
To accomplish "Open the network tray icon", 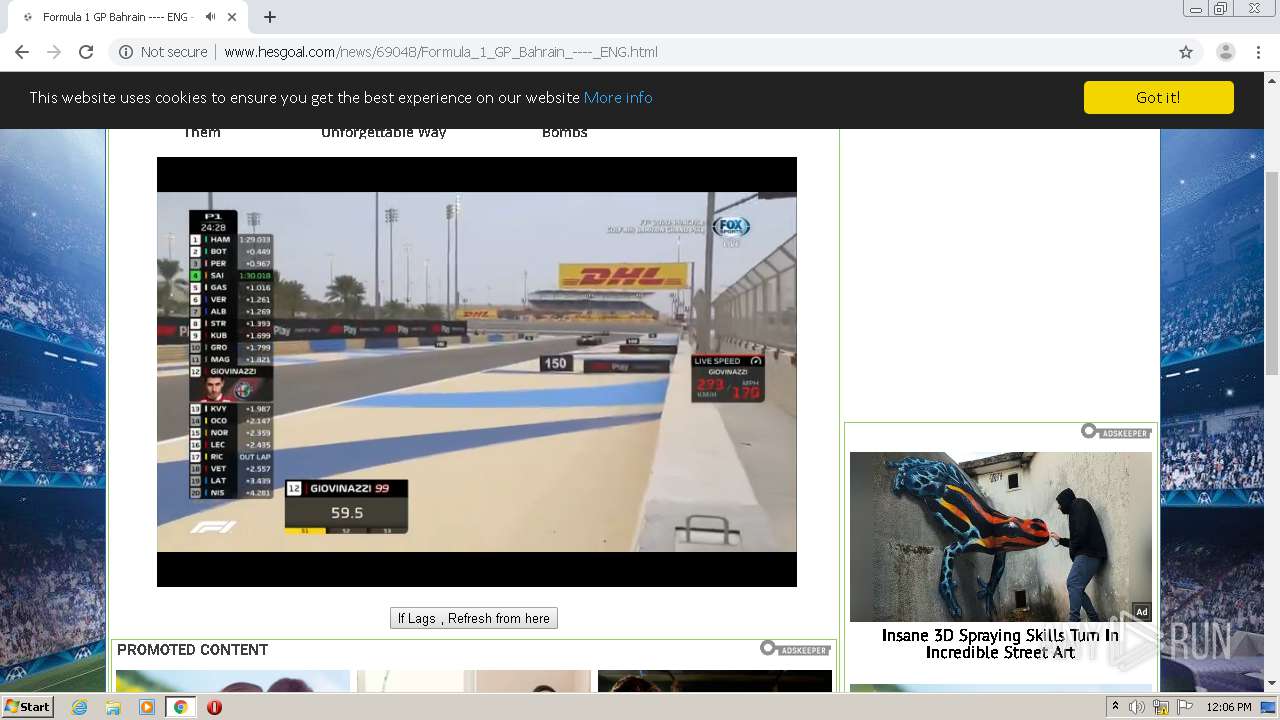I will (x=1161, y=707).
